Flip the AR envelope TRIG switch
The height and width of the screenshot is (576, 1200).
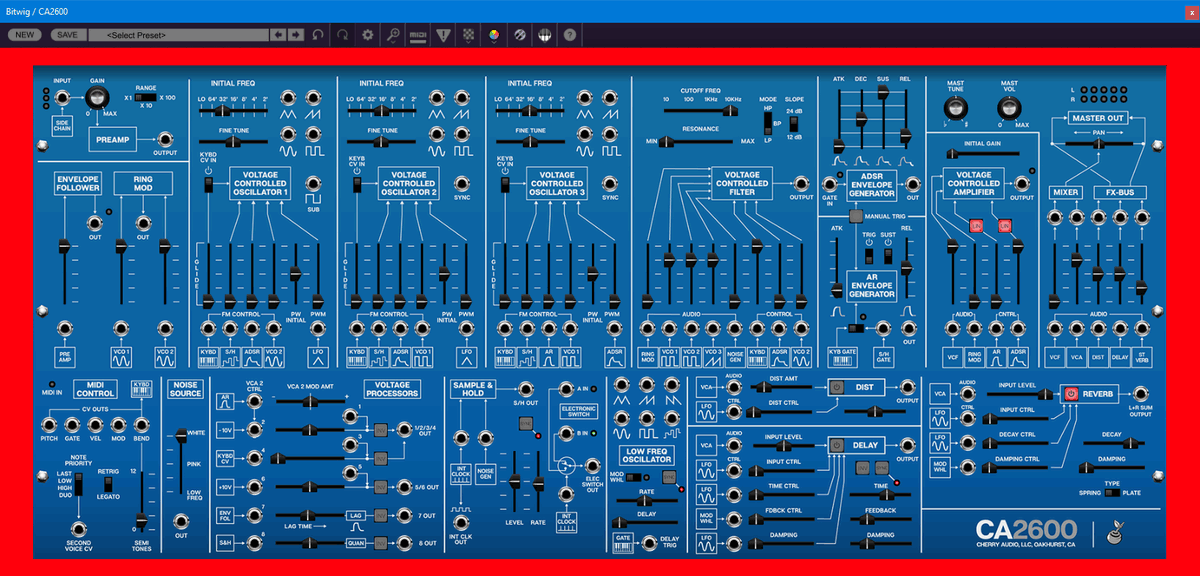pyautogui.click(x=870, y=254)
